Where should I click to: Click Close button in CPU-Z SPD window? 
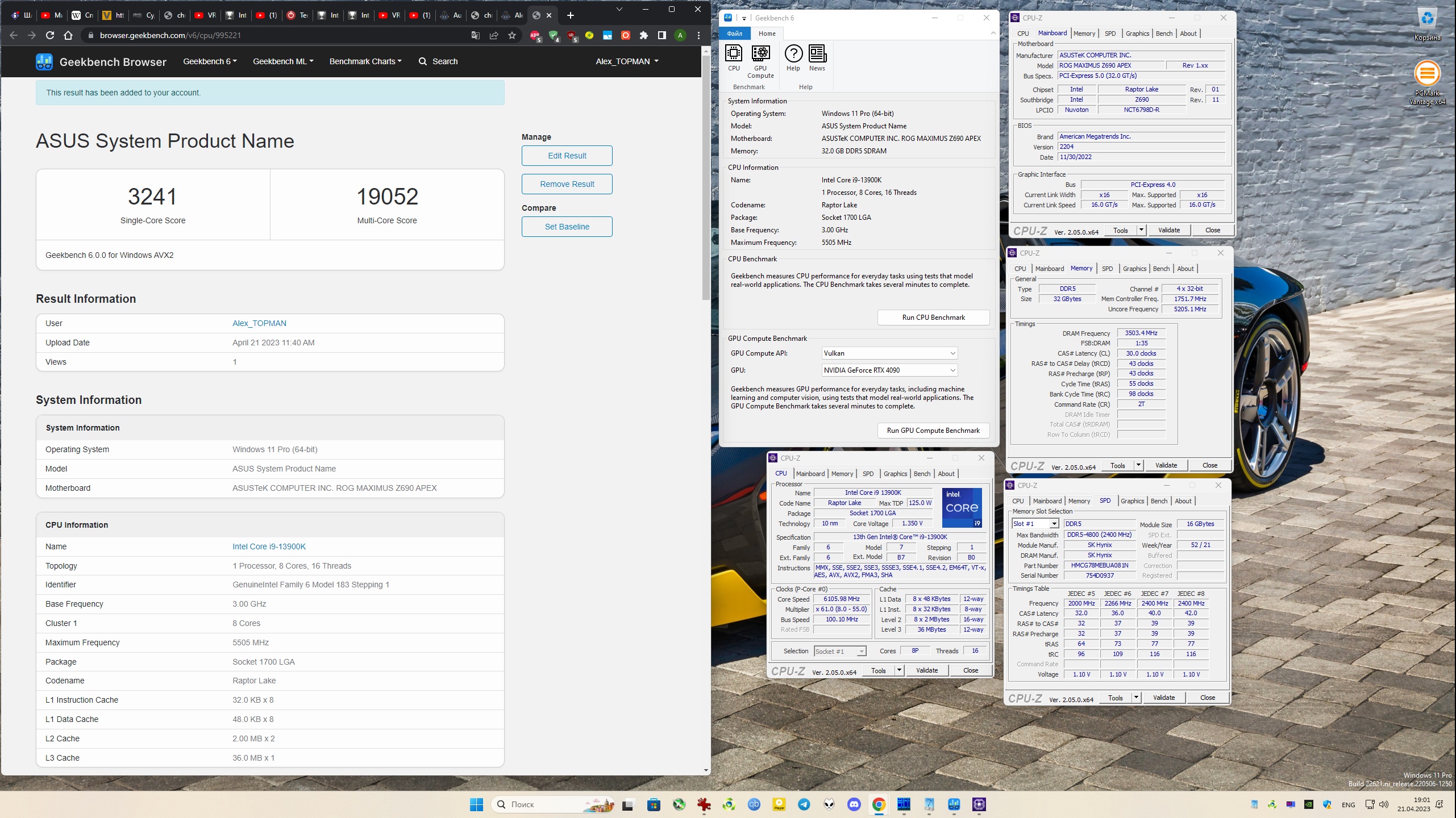[1208, 698]
